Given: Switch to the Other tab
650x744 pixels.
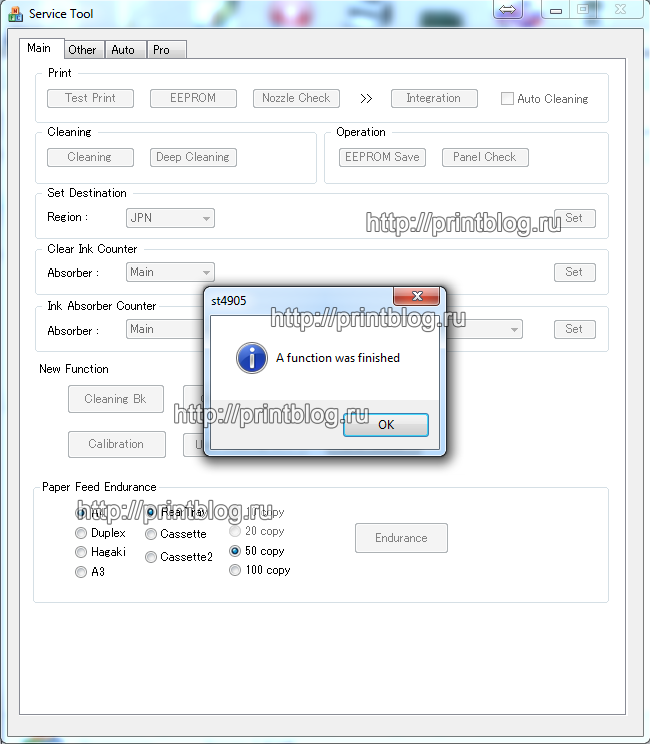Looking at the screenshot, I should coord(82,50).
